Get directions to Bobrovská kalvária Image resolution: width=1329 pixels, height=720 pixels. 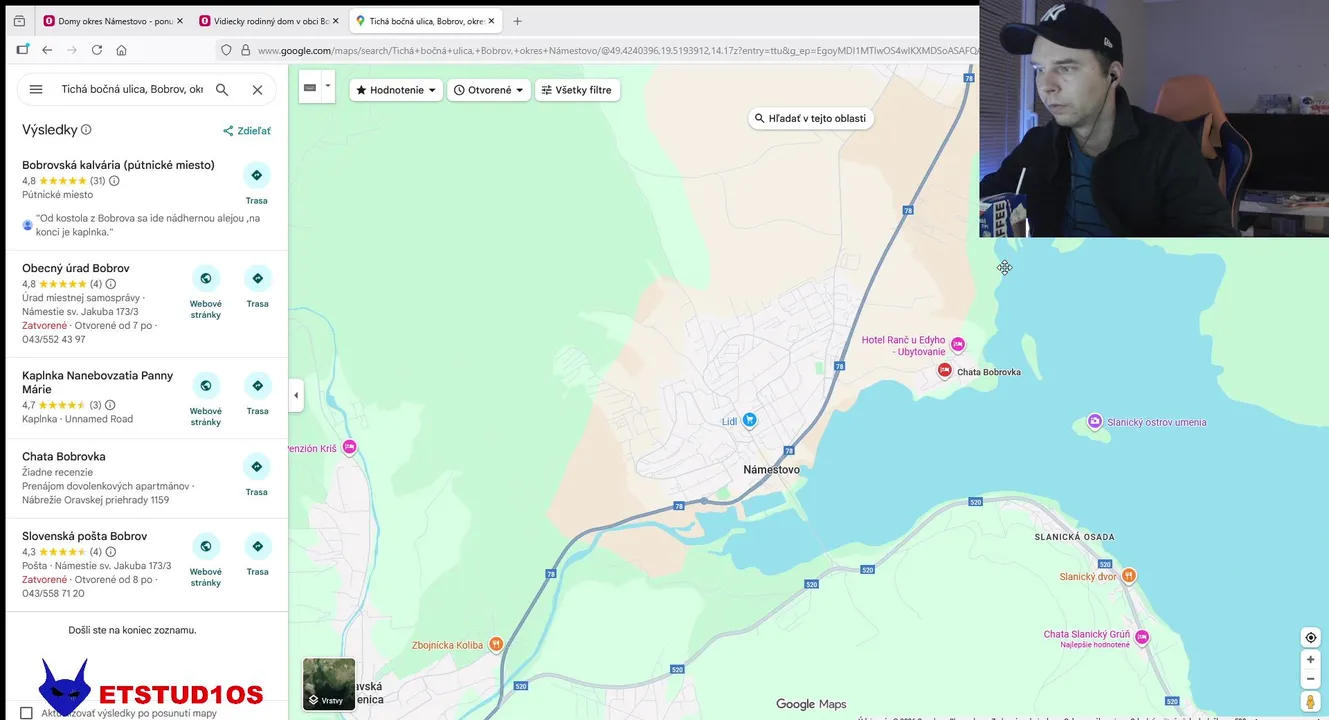(x=257, y=175)
